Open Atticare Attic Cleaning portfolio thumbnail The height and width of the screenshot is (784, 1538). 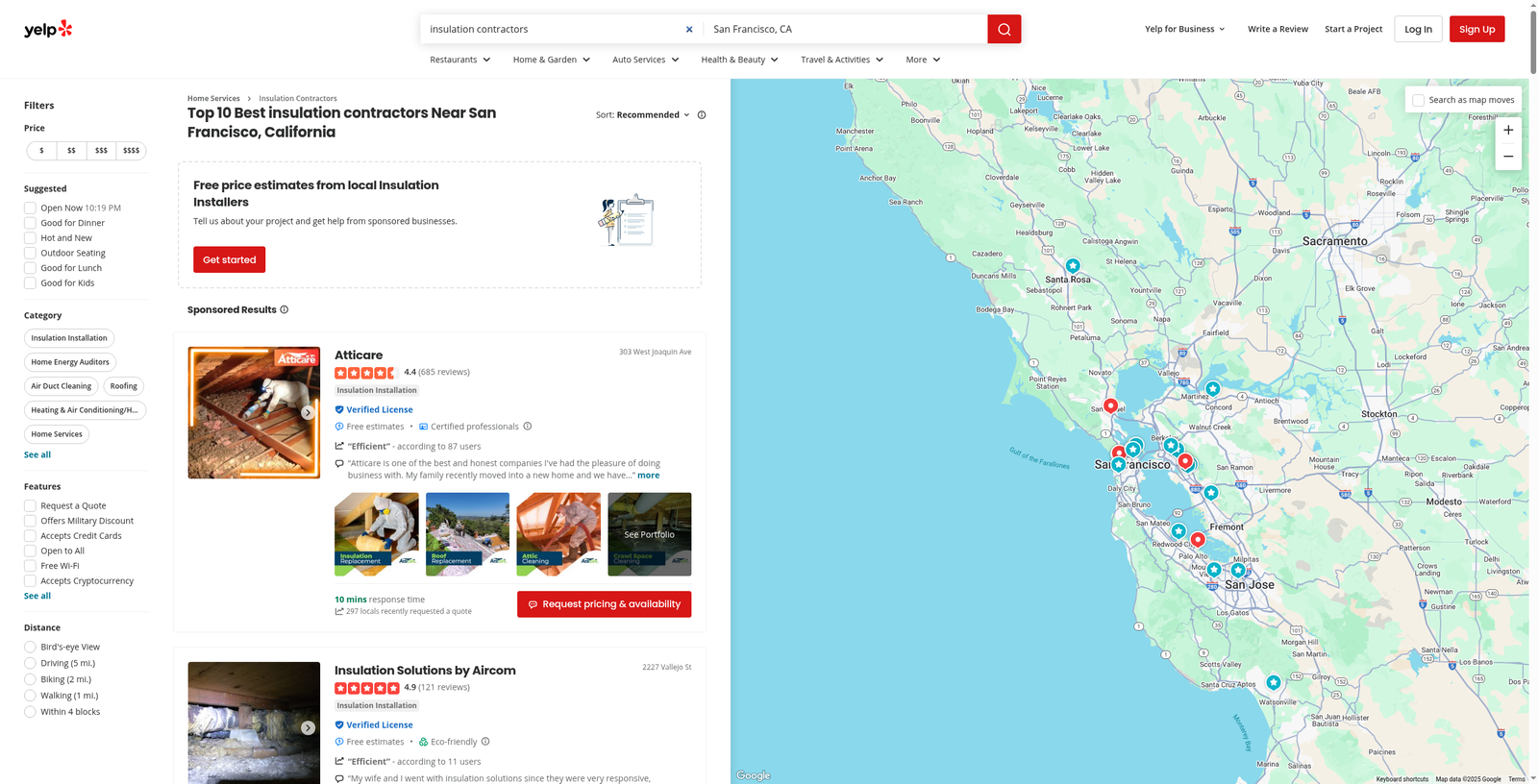pos(558,534)
